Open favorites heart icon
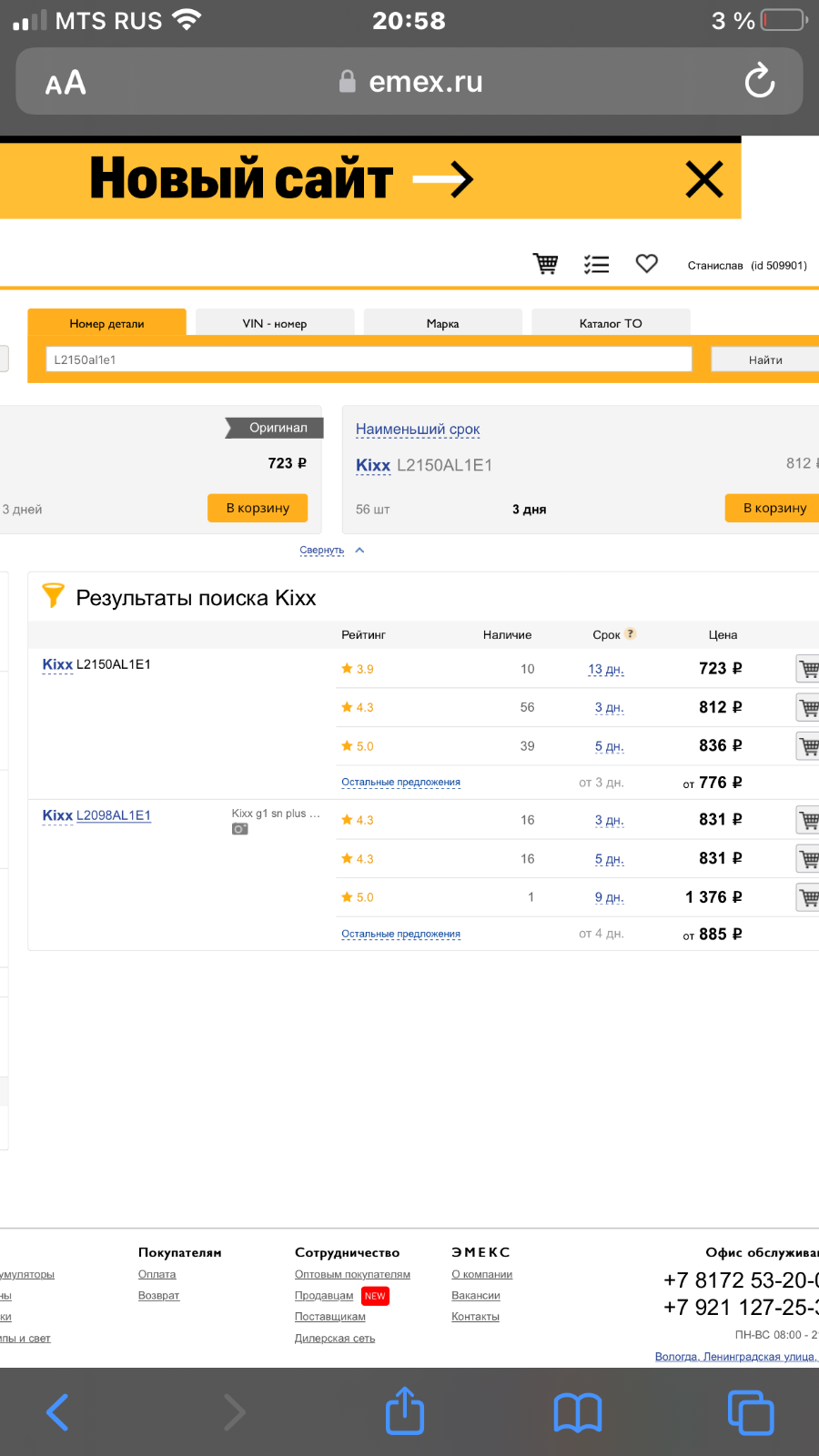 click(x=646, y=264)
